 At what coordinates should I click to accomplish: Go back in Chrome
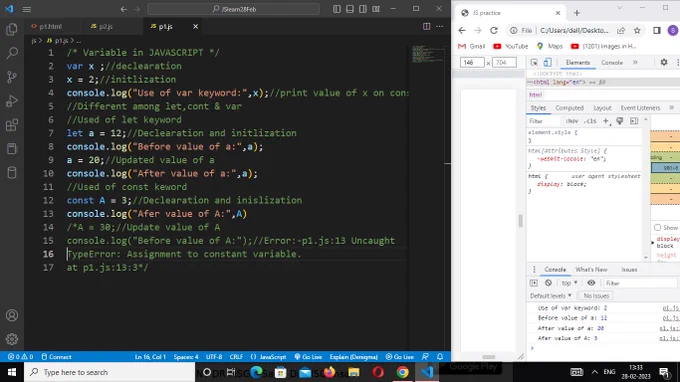pos(462,30)
